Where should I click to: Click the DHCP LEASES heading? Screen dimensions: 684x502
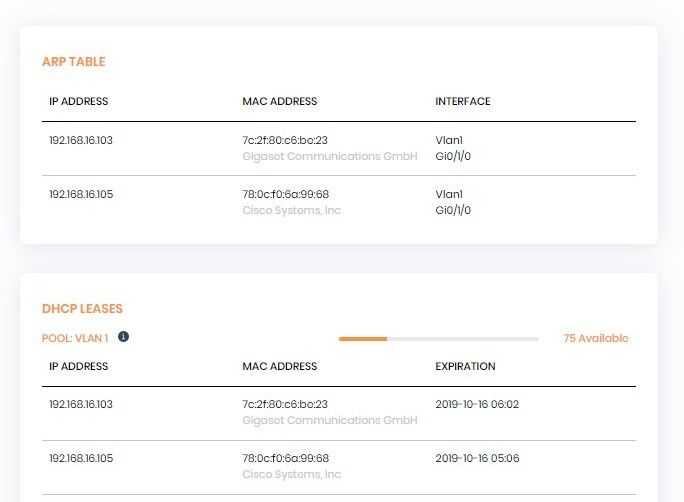coord(82,309)
